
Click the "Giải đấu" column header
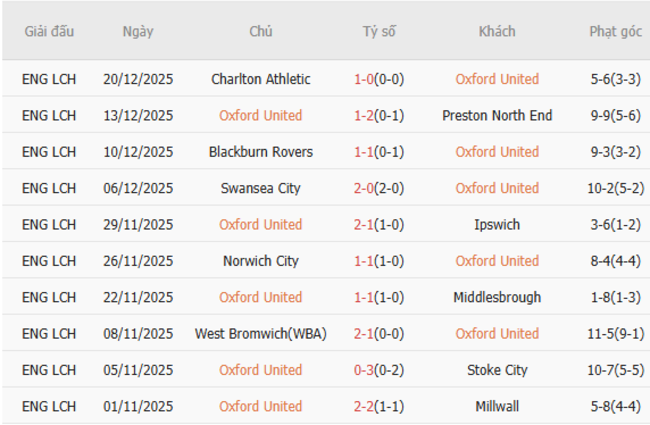49,31
